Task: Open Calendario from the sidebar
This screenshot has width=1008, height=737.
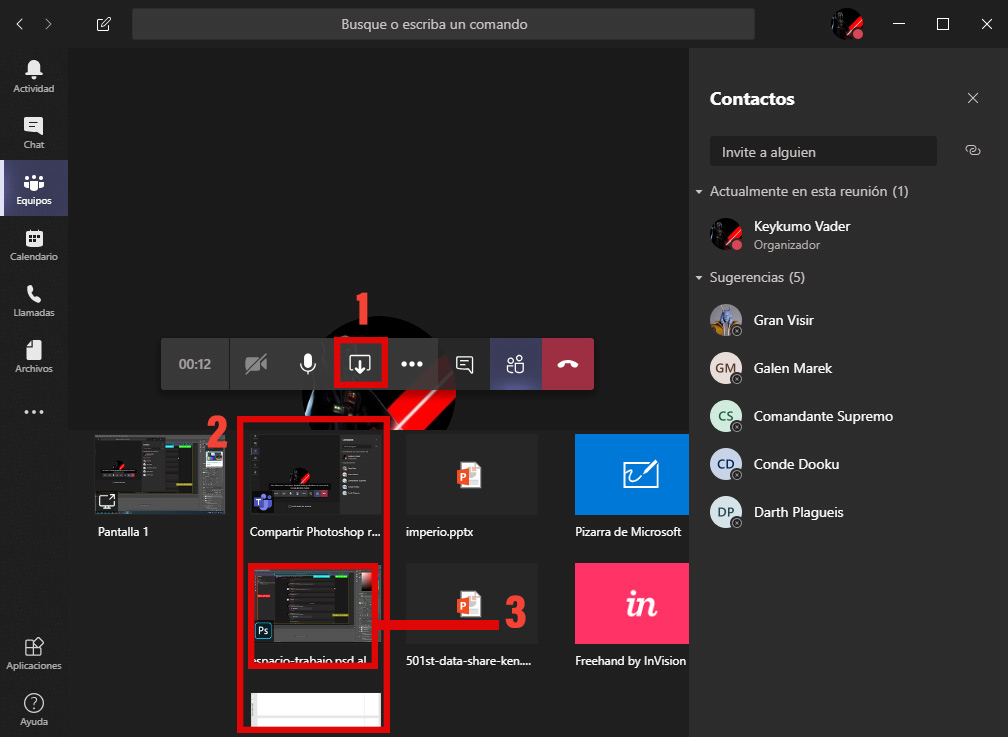Action: (x=34, y=243)
